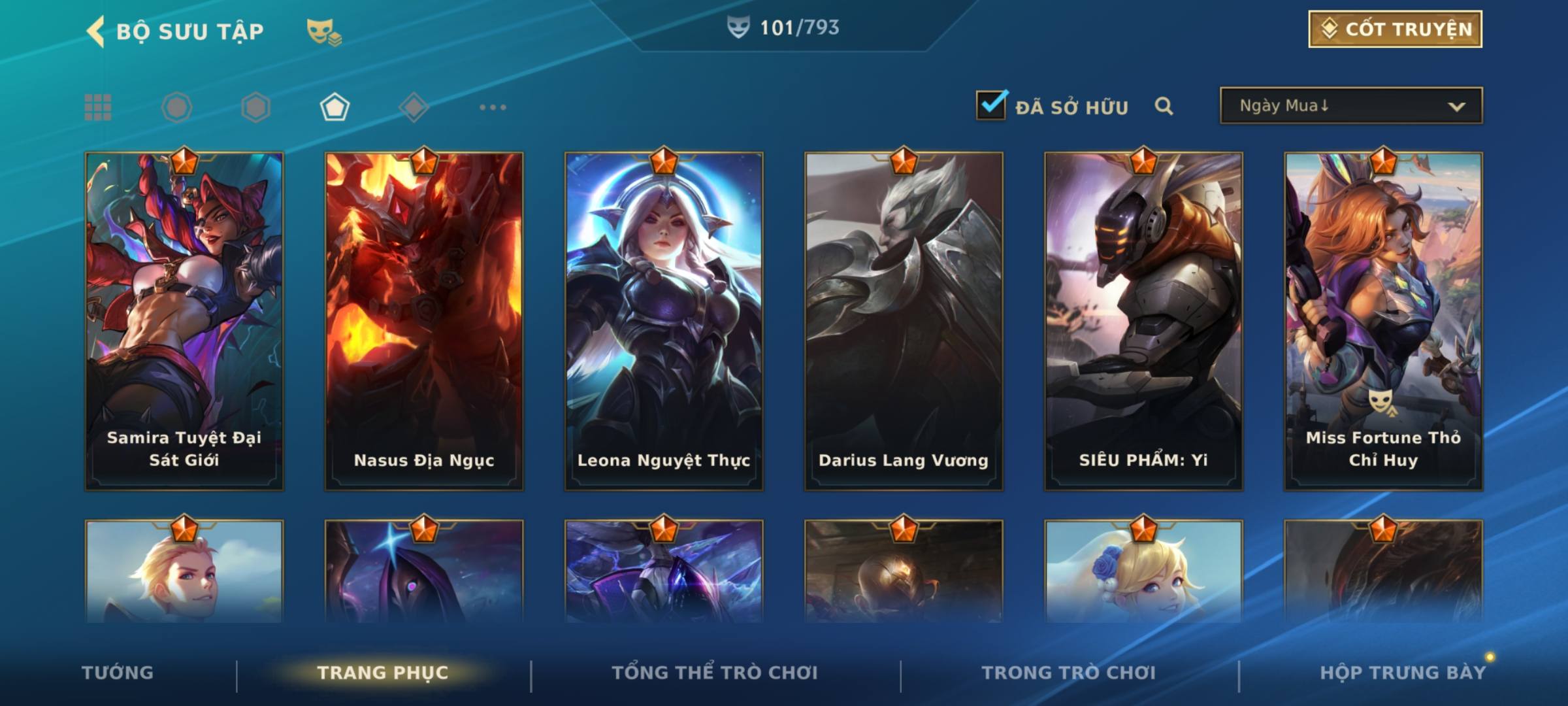The height and width of the screenshot is (706, 1568).
Task: Select the first round rarity filter
Action: click(x=176, y=107)
